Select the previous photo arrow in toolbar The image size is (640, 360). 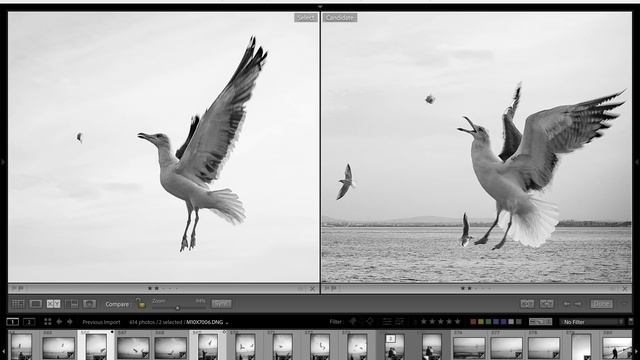pos(567,304)
